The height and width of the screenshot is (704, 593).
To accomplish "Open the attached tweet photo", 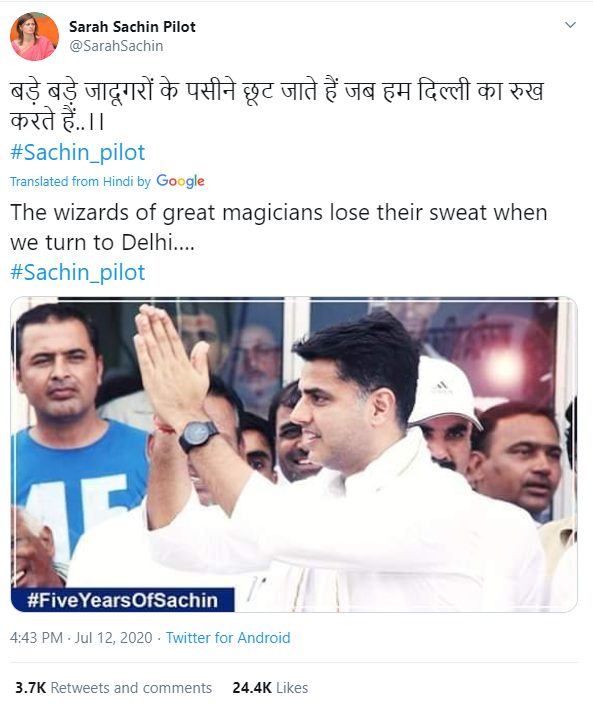I will (x=294, y=454).
